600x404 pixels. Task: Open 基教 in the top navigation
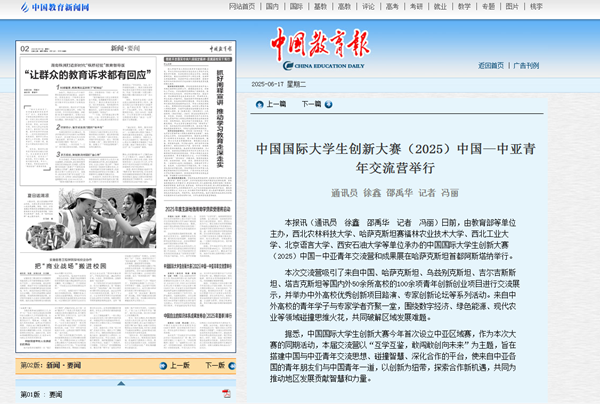320,7
